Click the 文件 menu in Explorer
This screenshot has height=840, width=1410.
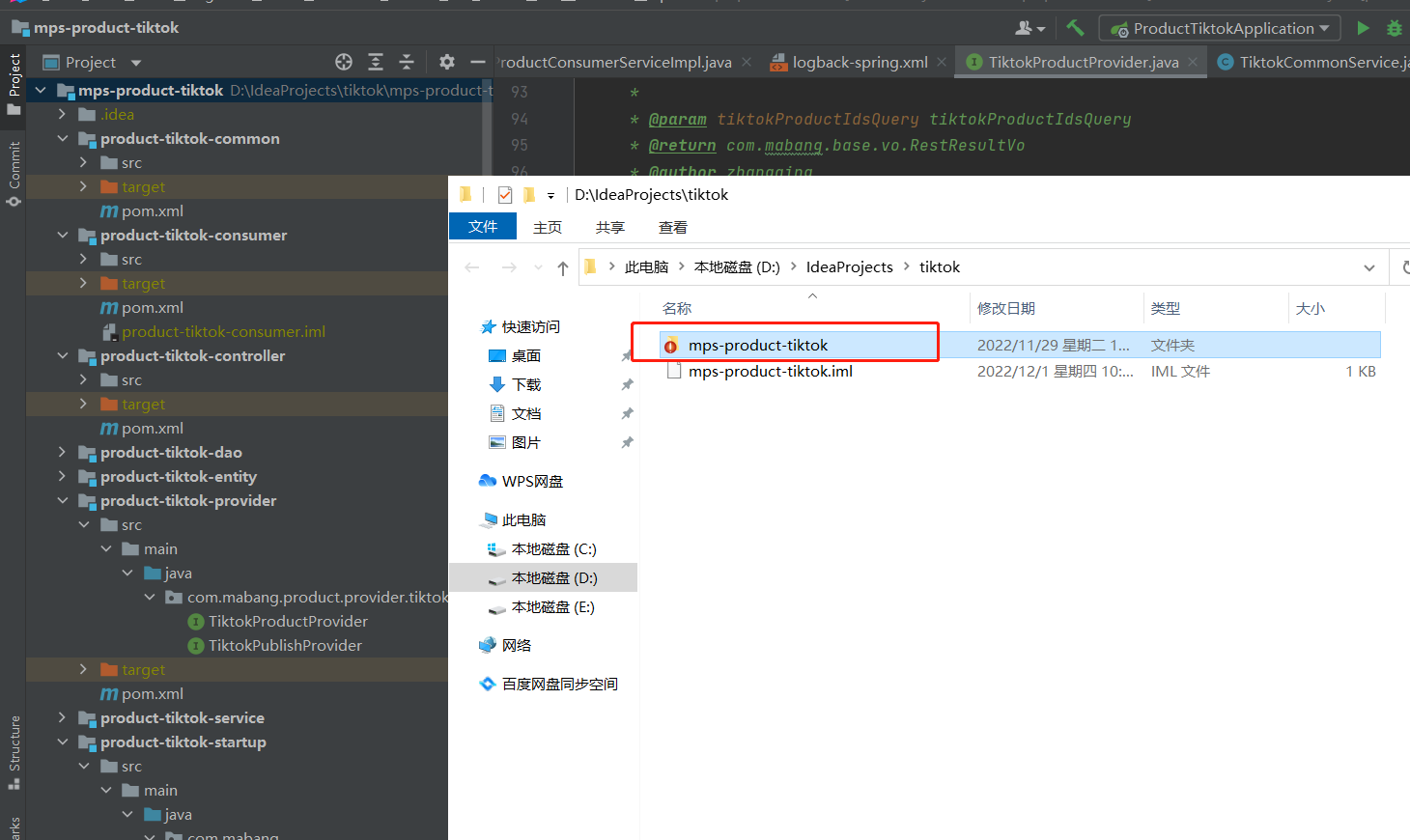tap(482, 227)
